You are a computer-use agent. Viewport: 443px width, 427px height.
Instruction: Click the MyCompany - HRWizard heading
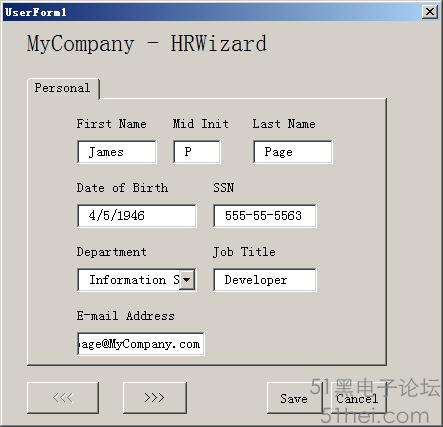(x=147, y=44)
